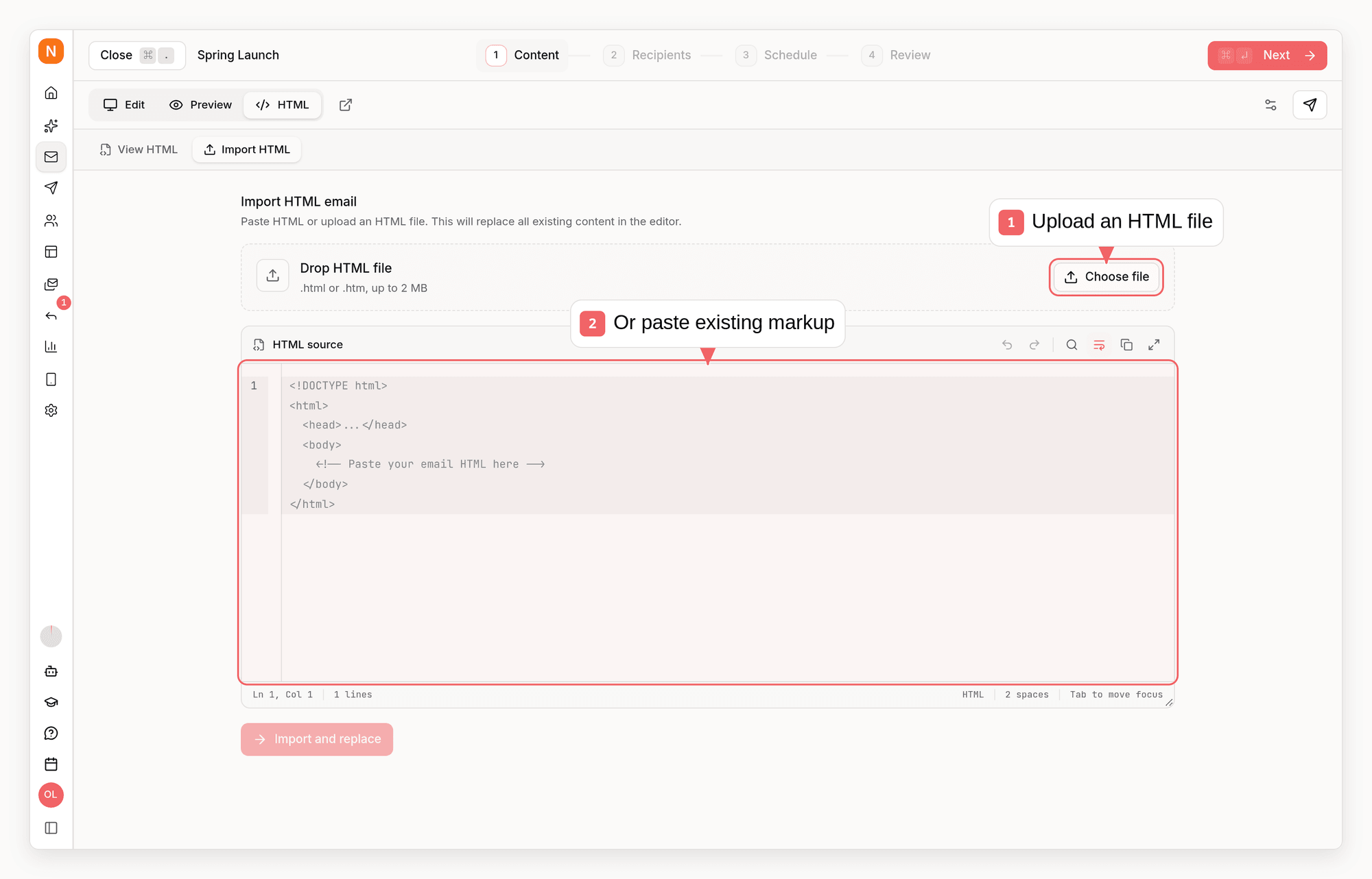Image resolution: width=1372 pixels, height=879 pixels.
Task: Open the OL user avatar
Action: coord(51,795)
